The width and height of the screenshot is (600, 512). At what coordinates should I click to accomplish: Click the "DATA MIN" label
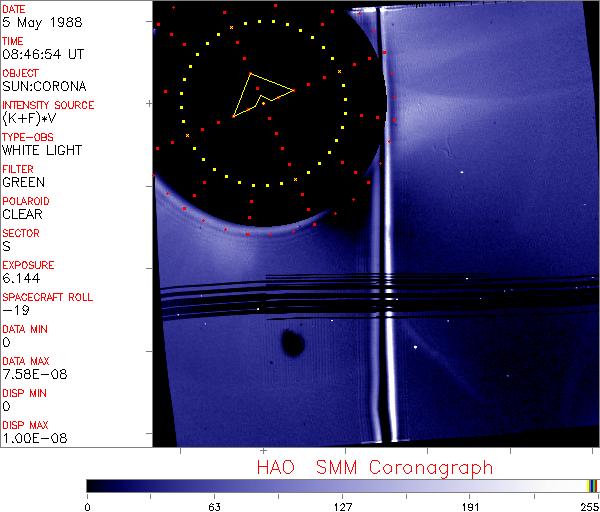tap(25, 329)
